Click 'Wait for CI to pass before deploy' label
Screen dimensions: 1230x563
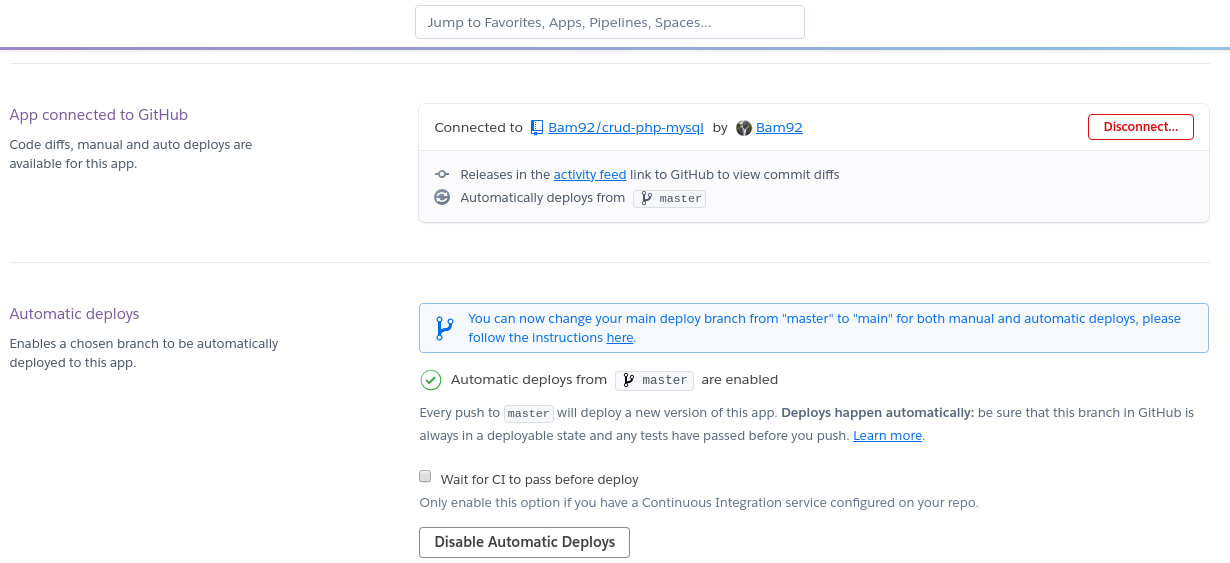[539, 480]
